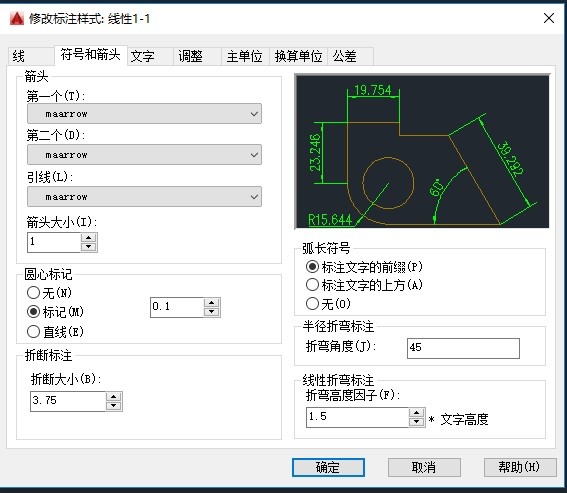The width and height of the screenshot is (567, 493).
Task: Open 第二个(D) arrowhead dropdown
Action: [x=144, y=155]
